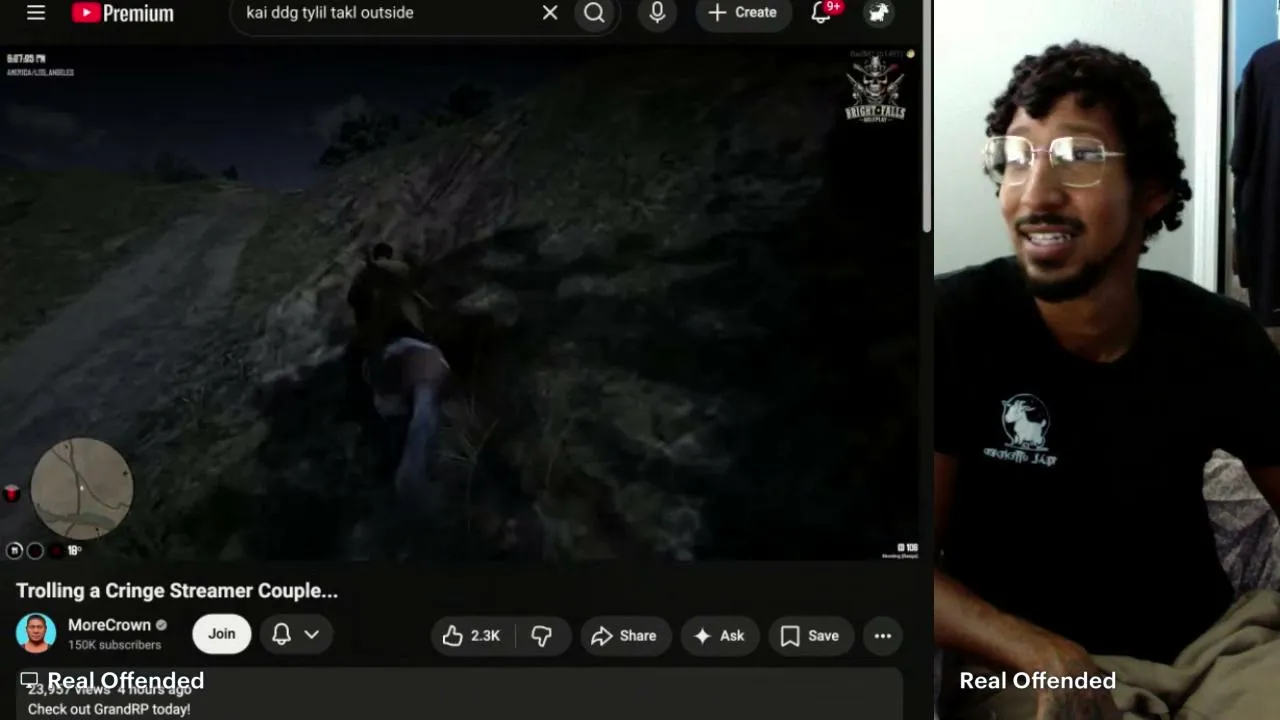Screen dimensions: 1280x720
Task: Clear the search box text
Action: [x=550, y=13]
